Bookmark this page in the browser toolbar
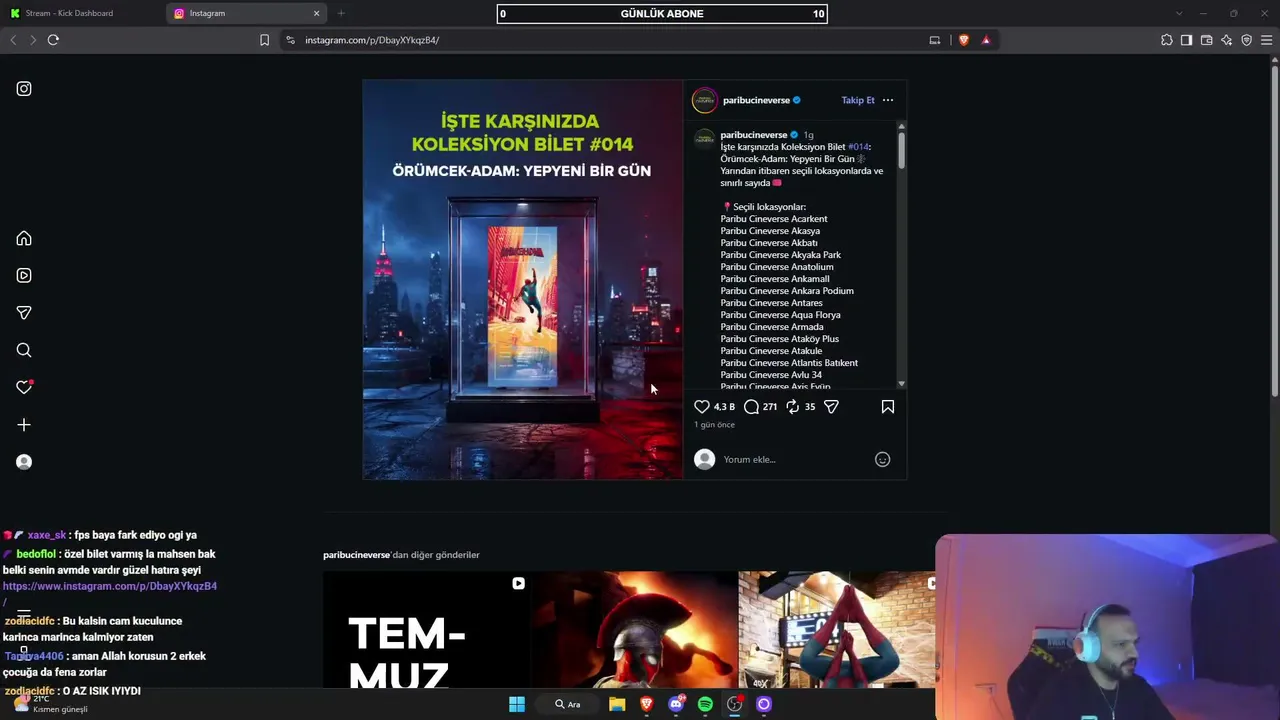Viewport: 1280px width, 720px height. 264,40
